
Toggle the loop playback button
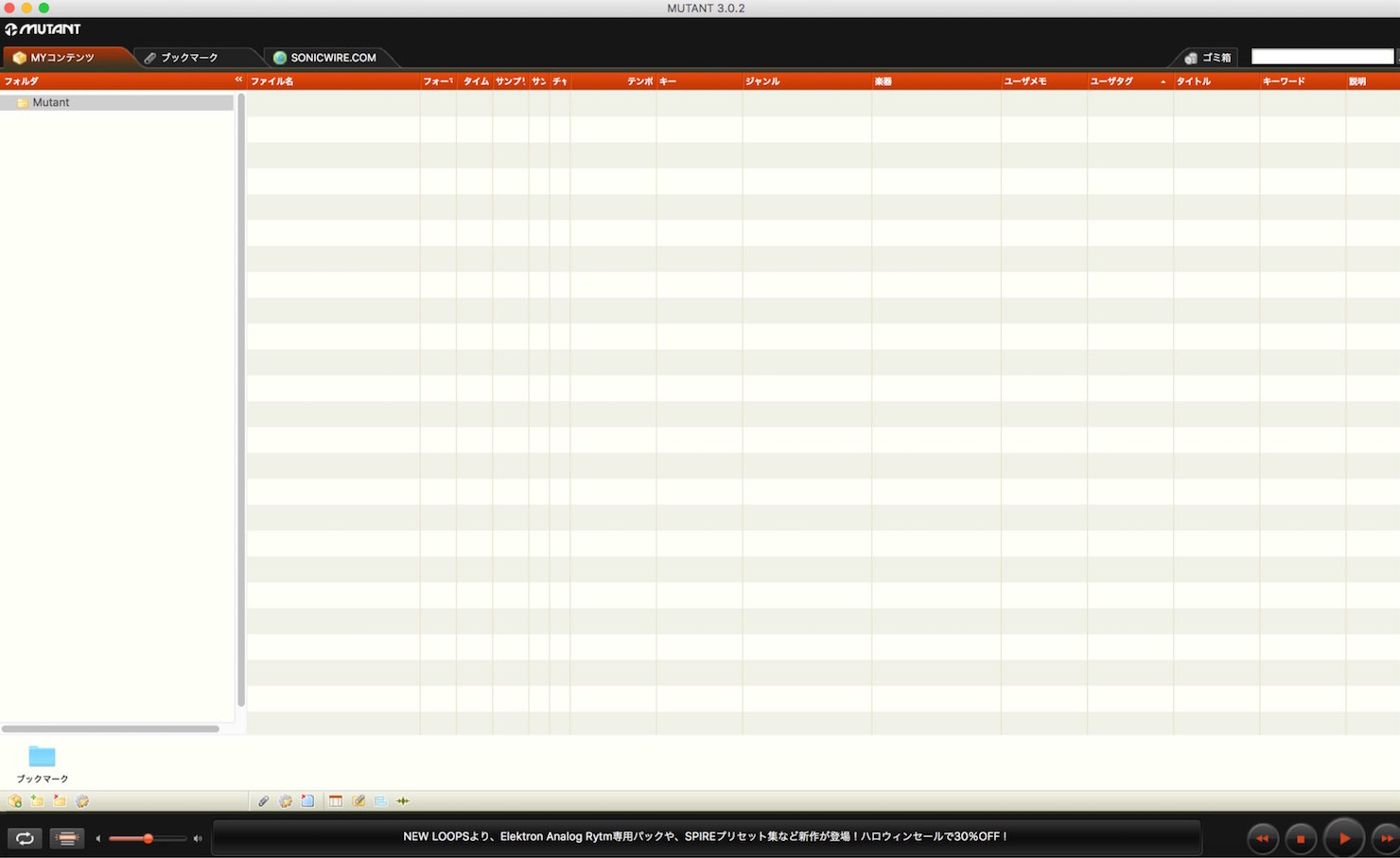(x=25, y=838)
